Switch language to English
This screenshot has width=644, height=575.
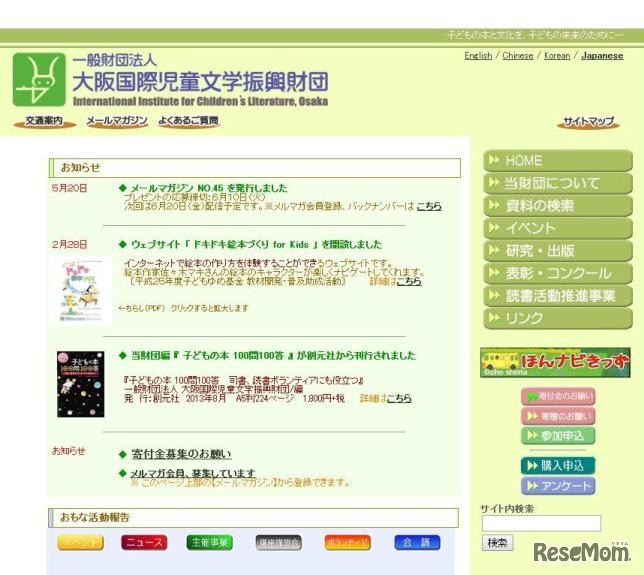click(478, 55)
